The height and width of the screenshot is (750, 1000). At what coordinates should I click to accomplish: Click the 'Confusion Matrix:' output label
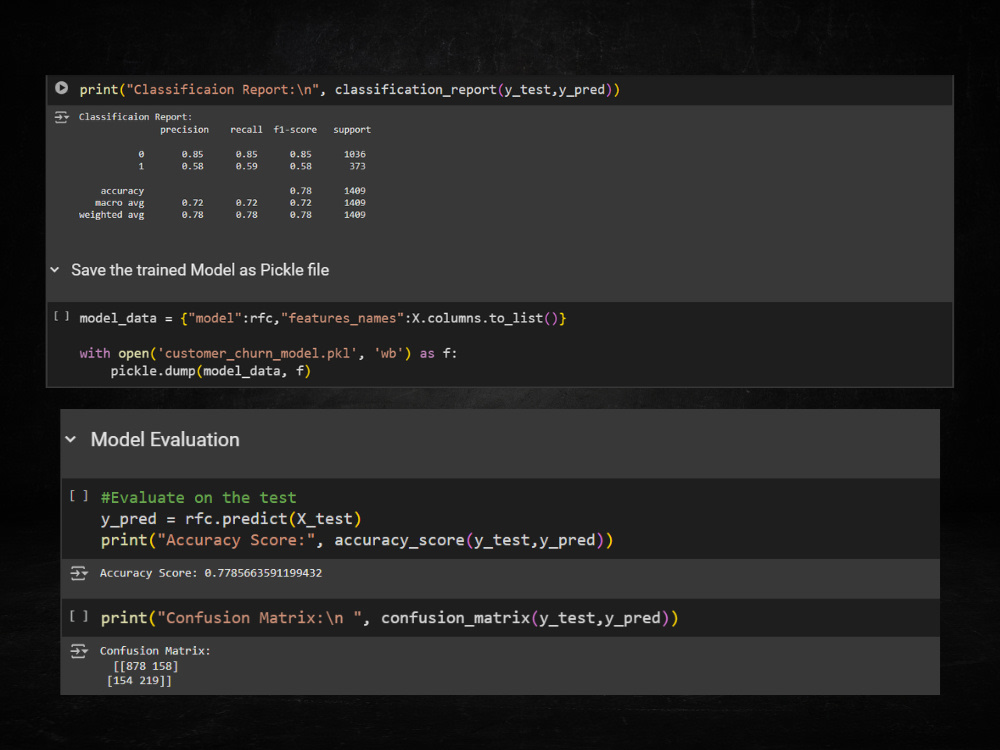(155, 651)
